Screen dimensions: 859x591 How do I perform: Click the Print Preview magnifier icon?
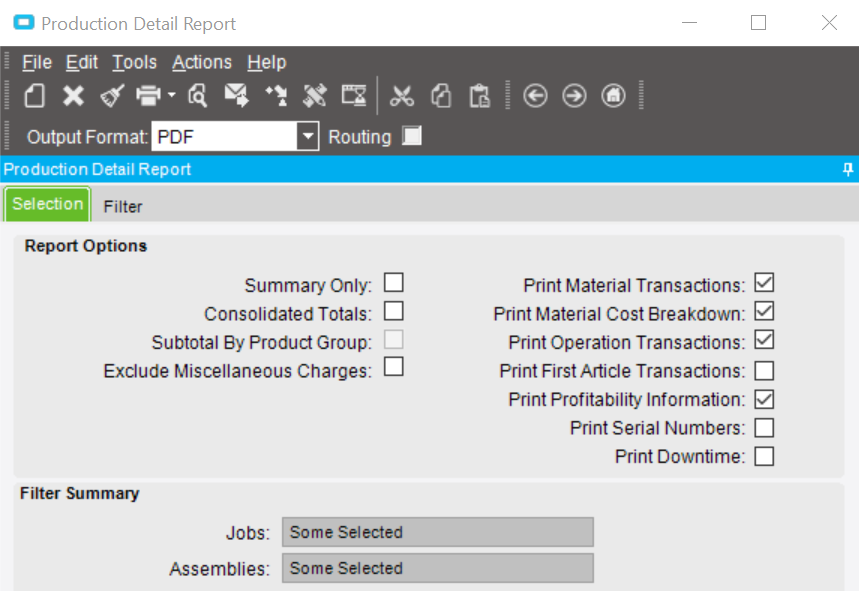(197, 96)
